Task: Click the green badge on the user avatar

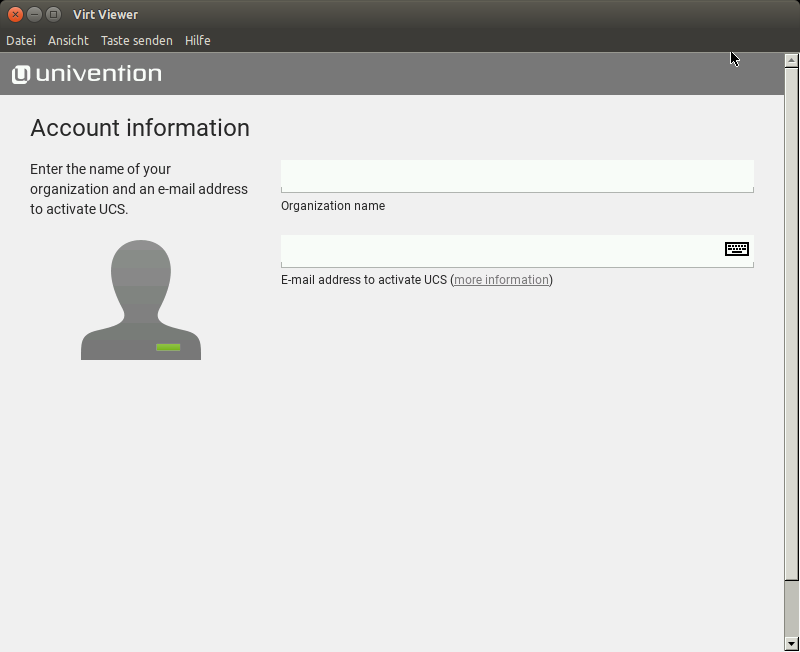Action: coord(168,347)
